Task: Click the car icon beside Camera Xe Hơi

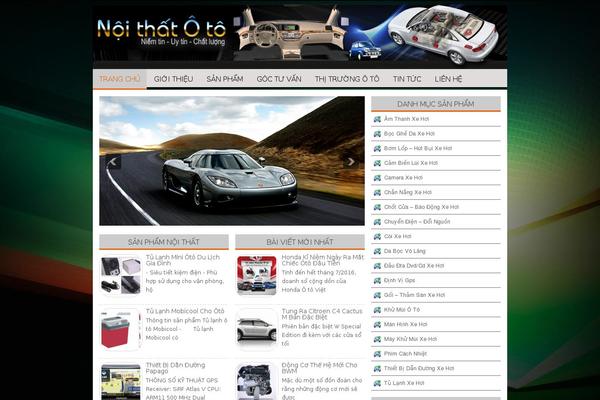Action: click(x=377, y=178)
